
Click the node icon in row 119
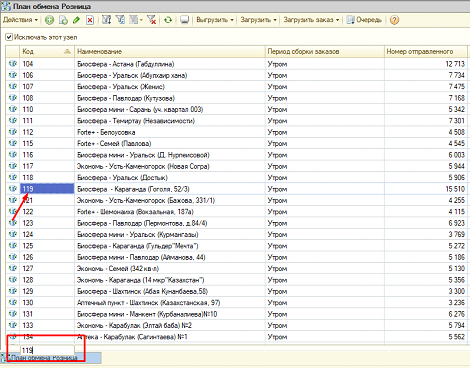coord(13,188)
